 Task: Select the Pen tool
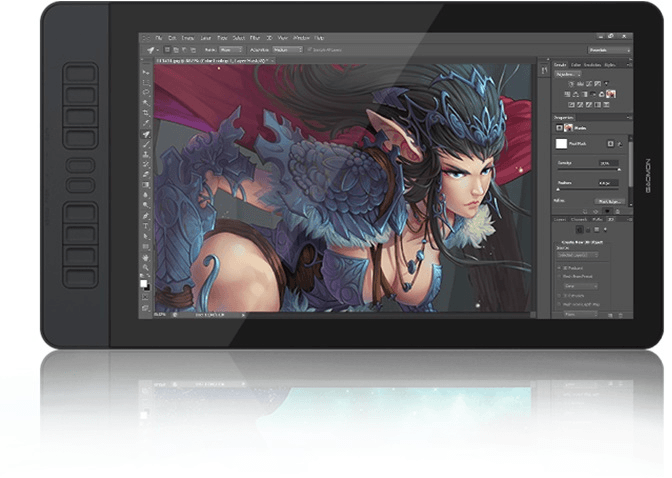tap(146, 216)
